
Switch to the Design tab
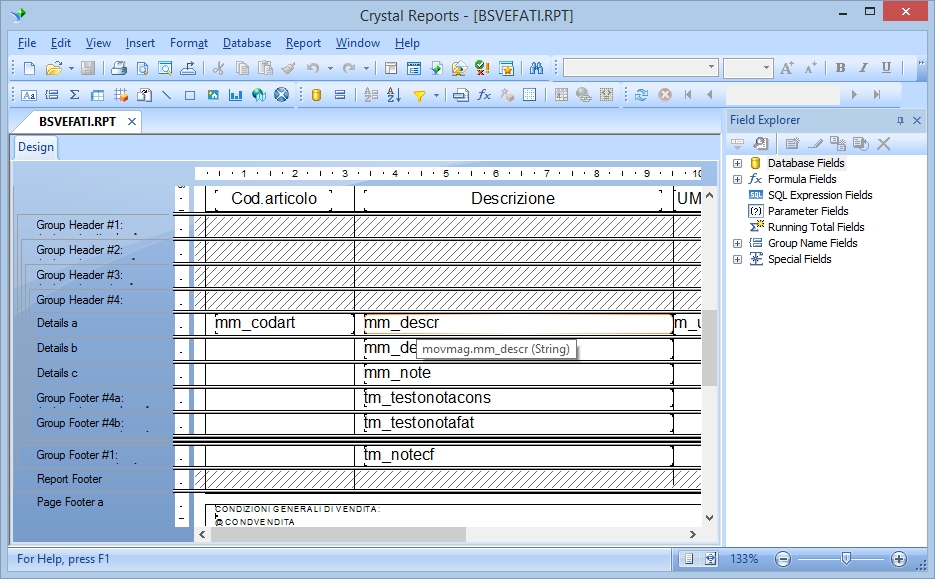(36, 147)
